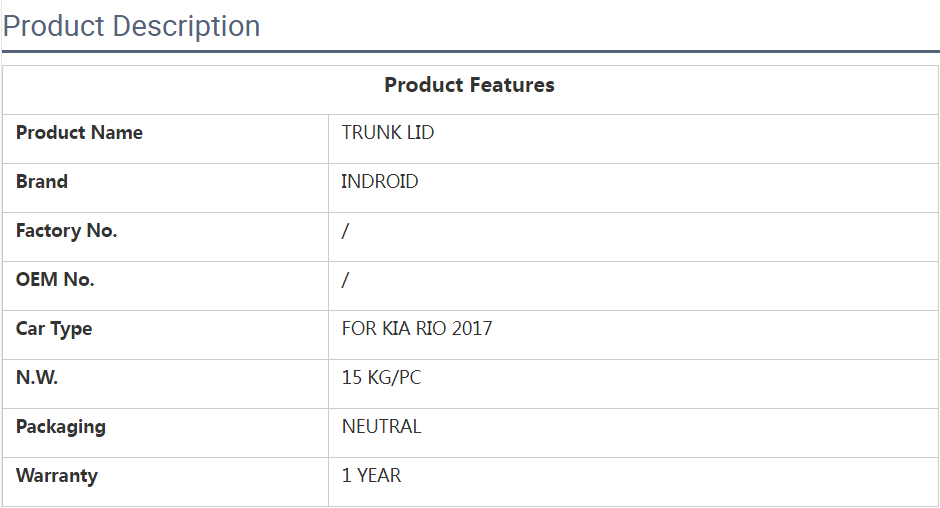Click the Product Description heading
The image size is (940, 508).
(x=131, y=26)
